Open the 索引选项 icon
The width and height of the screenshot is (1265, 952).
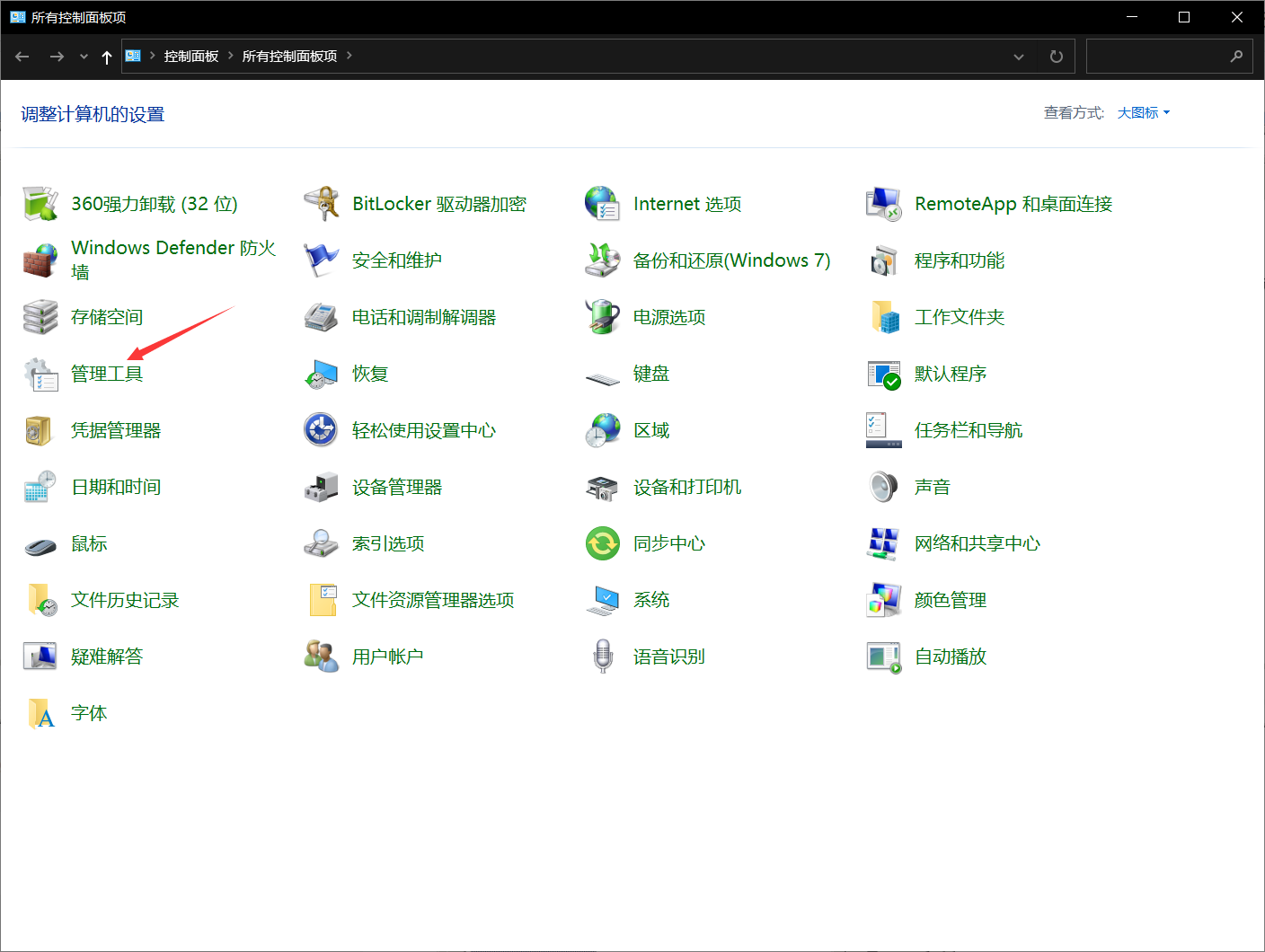[x=322, y=543]
